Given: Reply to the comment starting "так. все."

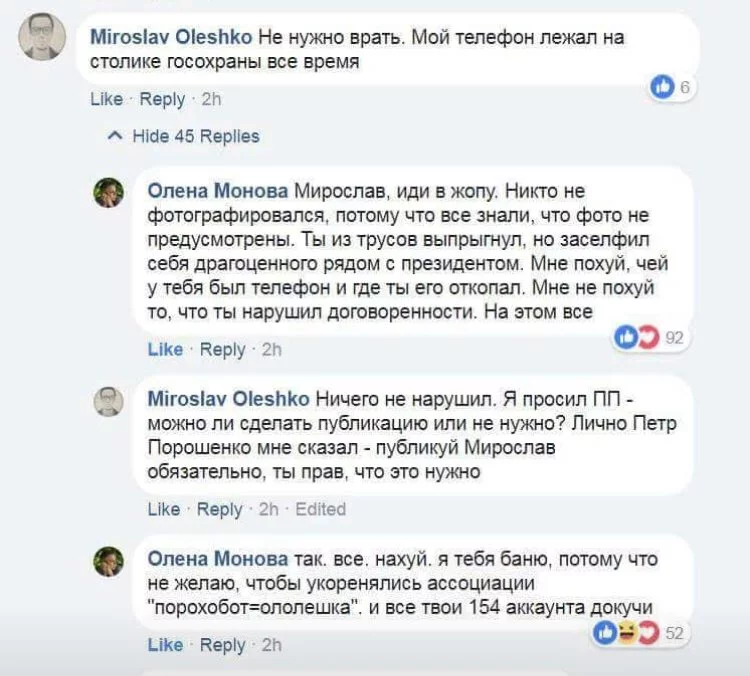Looking at the screenshot, I should (222, 645).
